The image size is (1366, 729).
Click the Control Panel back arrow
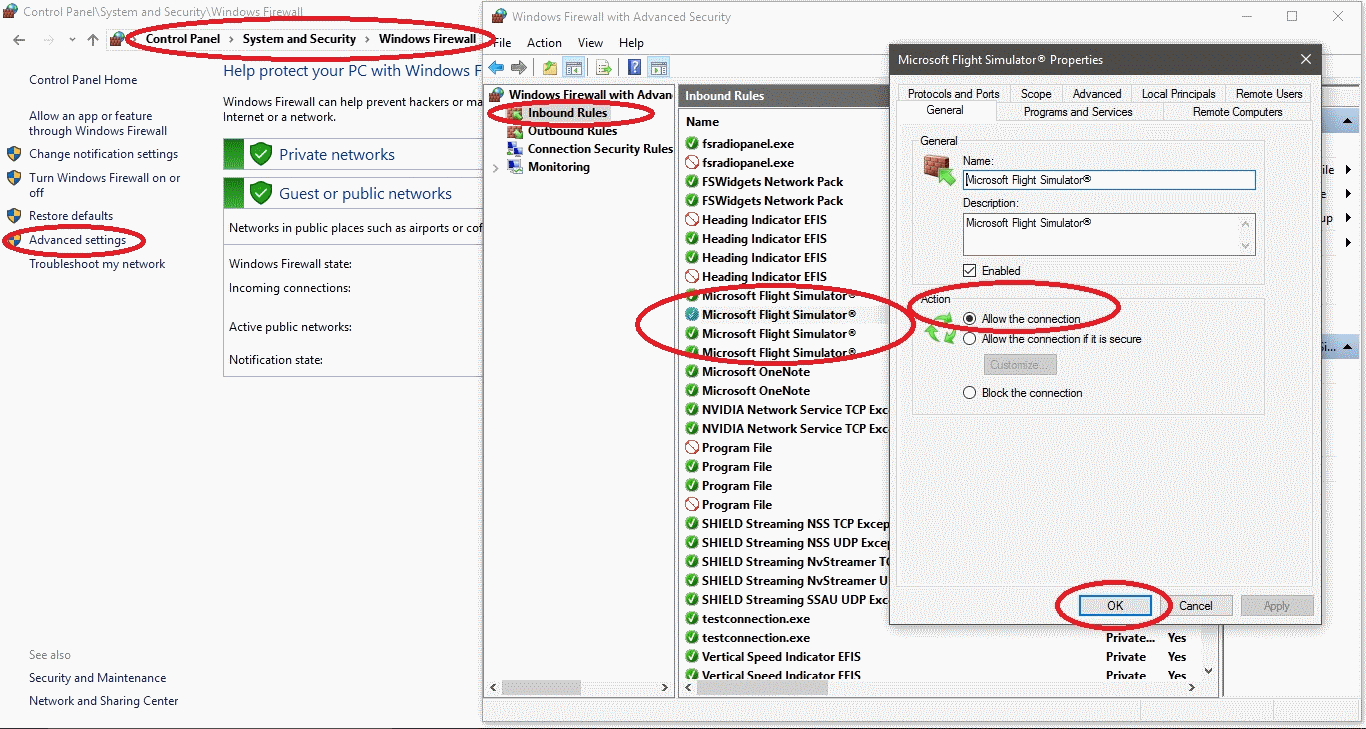coord(19,40)
